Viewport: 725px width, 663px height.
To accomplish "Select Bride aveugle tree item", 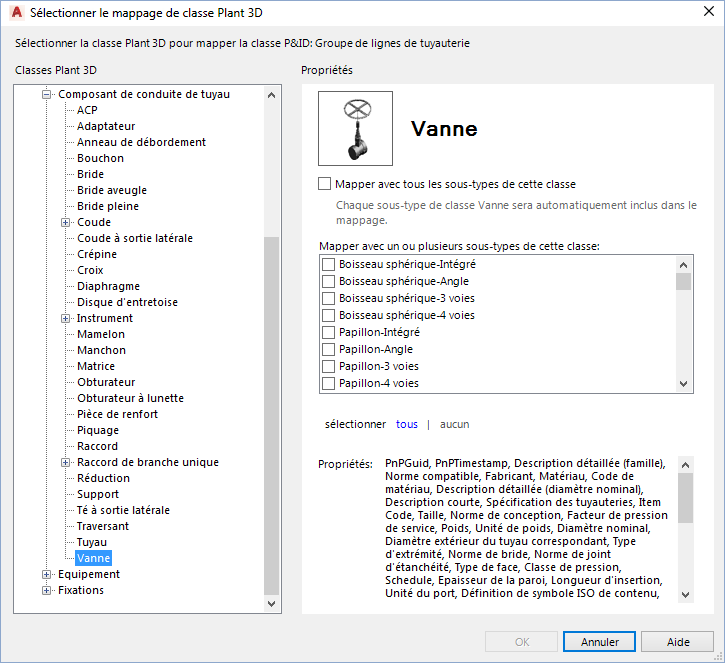I will coord(112,190).
